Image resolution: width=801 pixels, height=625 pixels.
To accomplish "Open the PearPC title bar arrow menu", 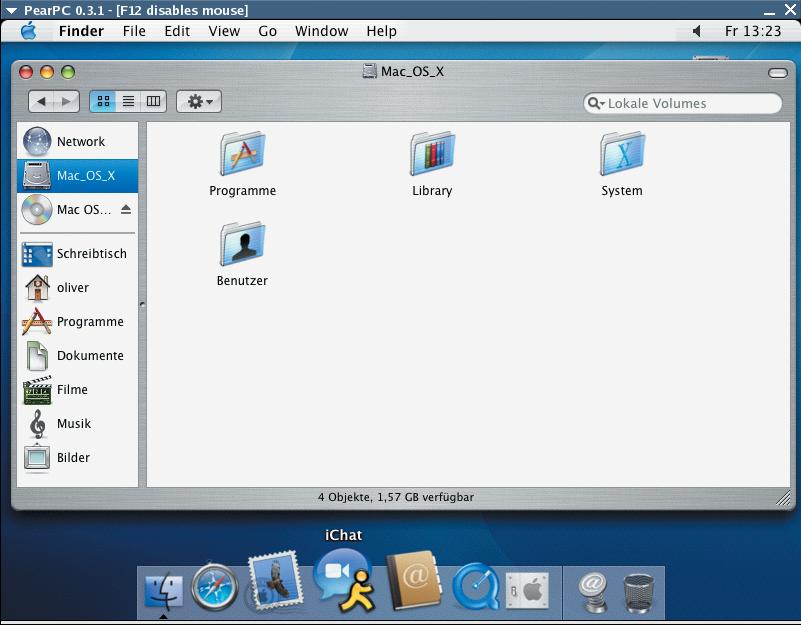I will [11, 10].
